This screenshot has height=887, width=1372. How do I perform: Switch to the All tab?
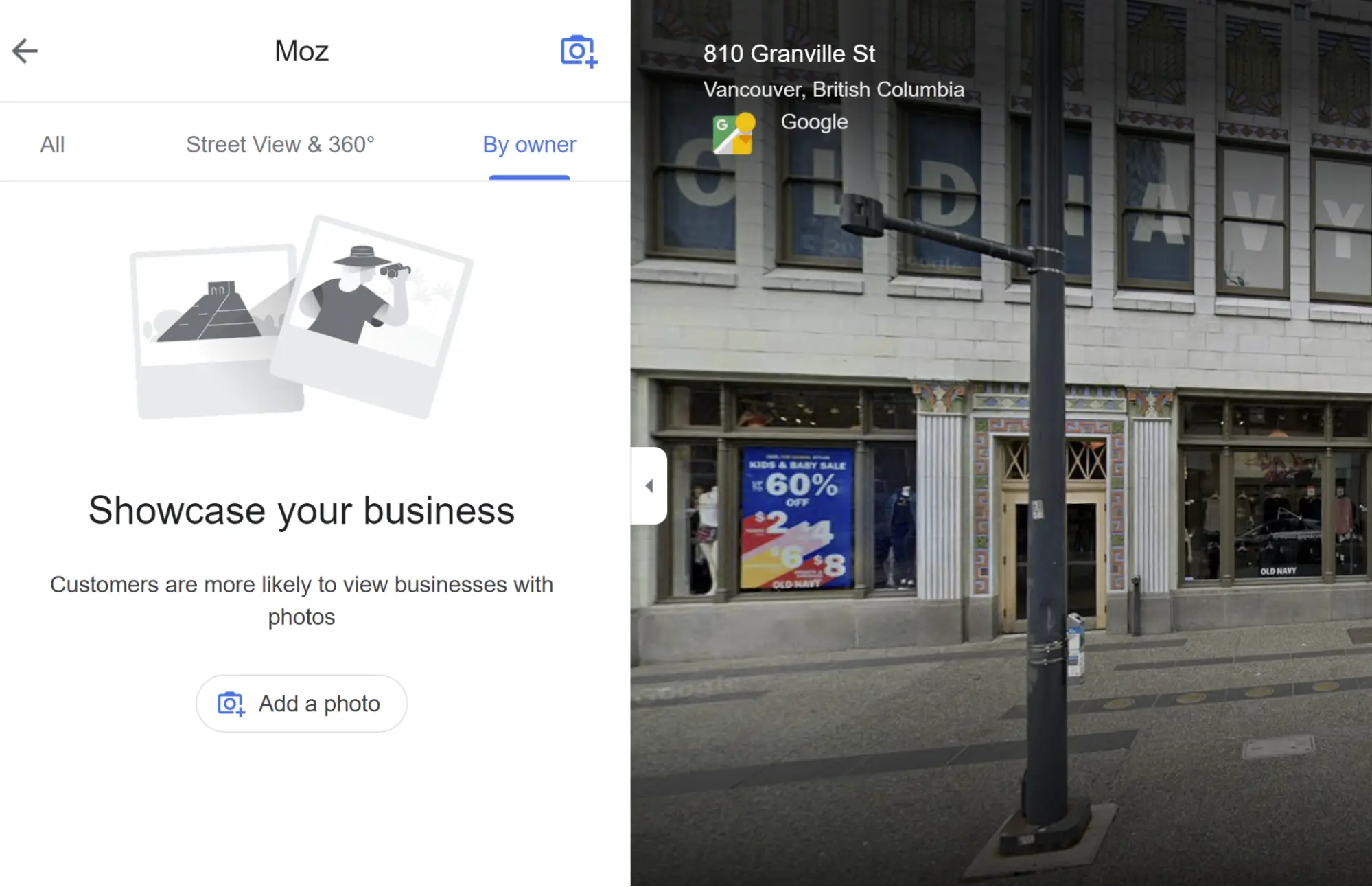[52, 145]
